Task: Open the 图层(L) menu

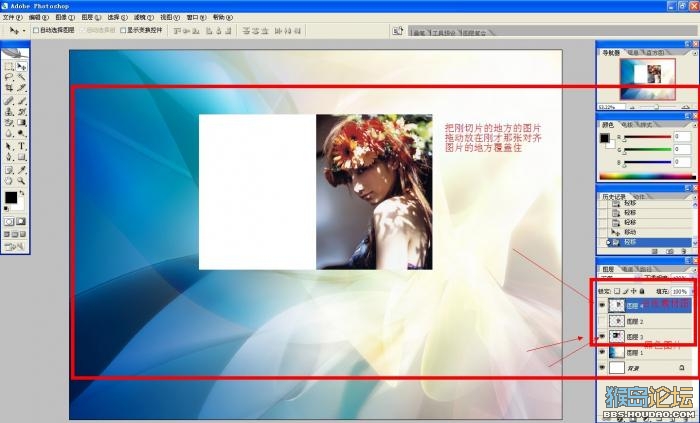Action: (91, 17)
